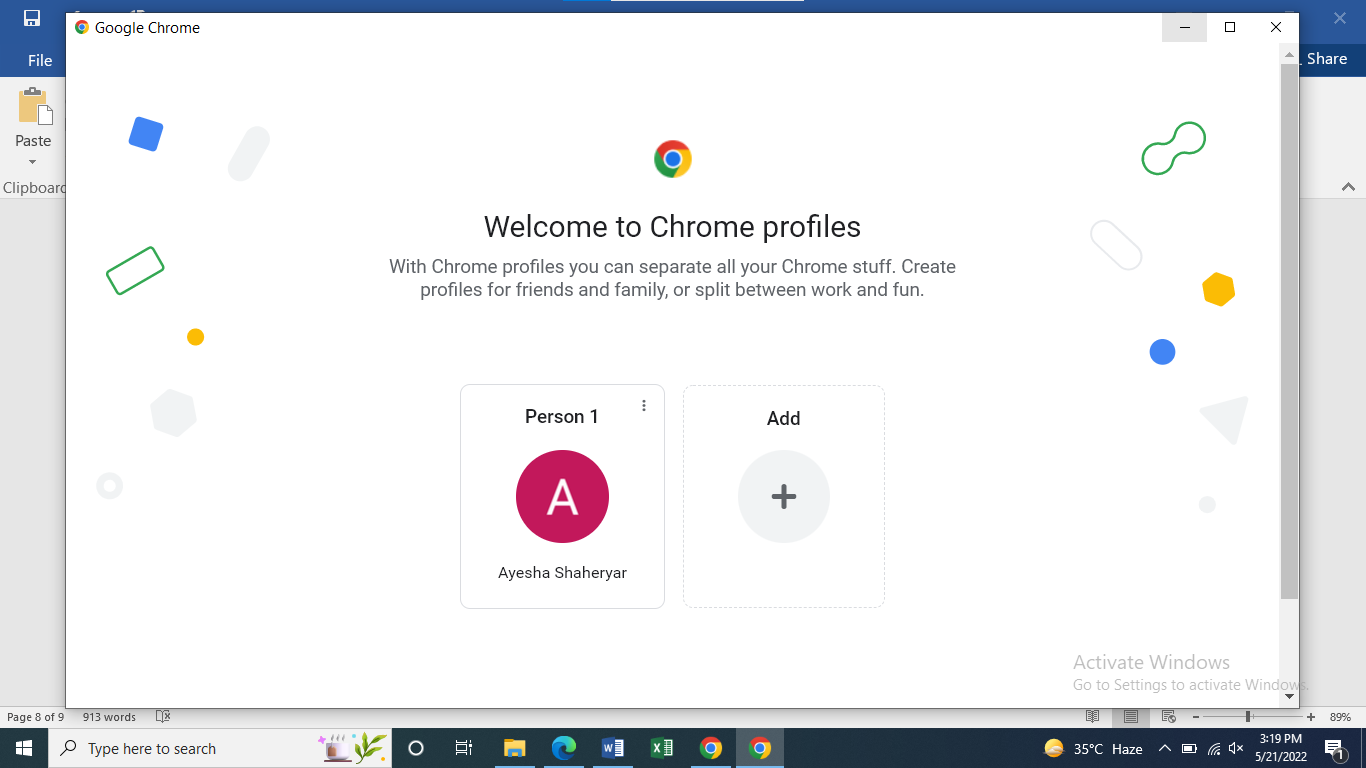
Task: Open the File tab in Word
Action: [x=40, y=61]
